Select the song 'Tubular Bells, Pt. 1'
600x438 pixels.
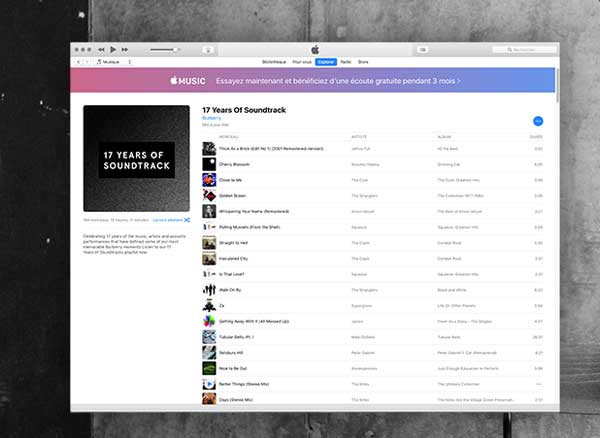[x=236, y=337]
